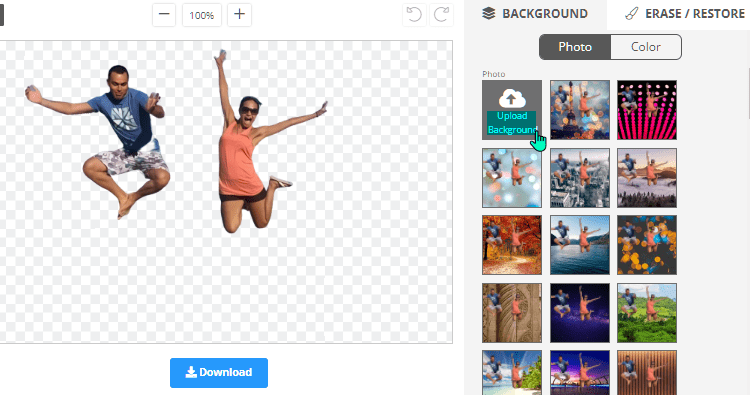Click the Upload Background tile
The height and width of the screenshot is (395, 750).
tap(512, 110)
